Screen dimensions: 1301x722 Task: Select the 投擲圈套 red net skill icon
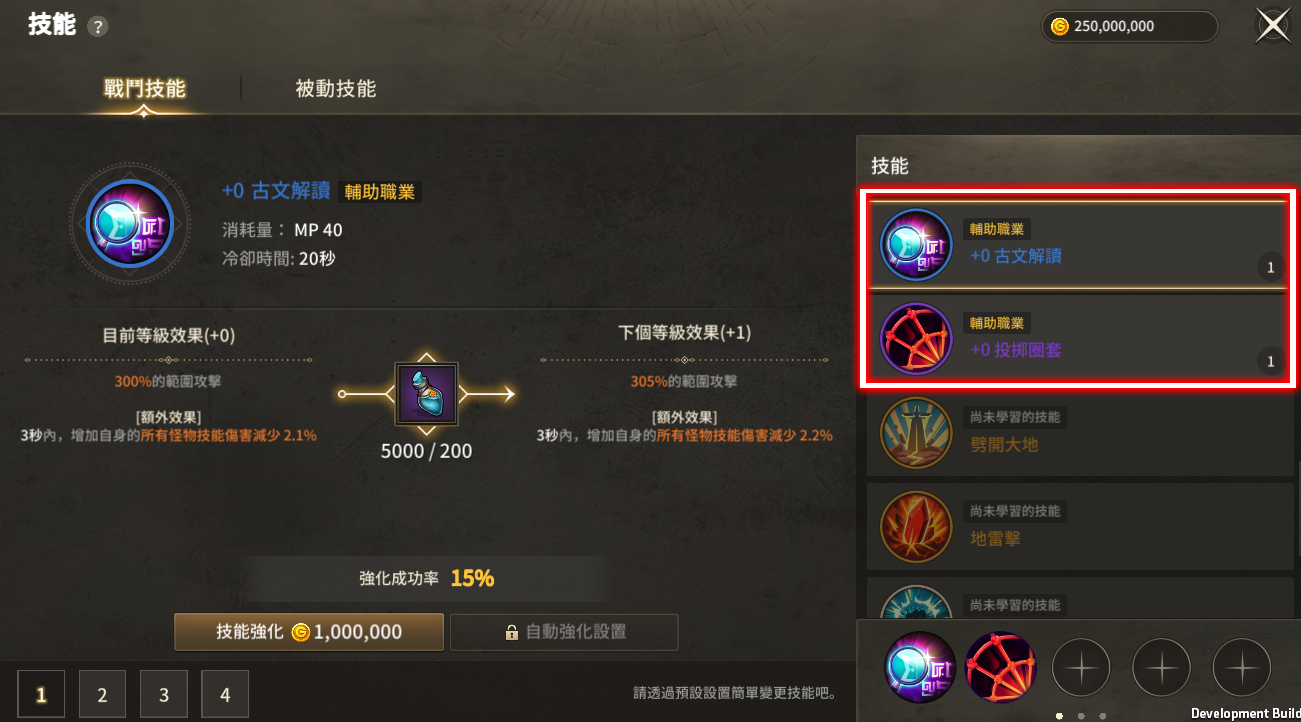pos(916,339)
